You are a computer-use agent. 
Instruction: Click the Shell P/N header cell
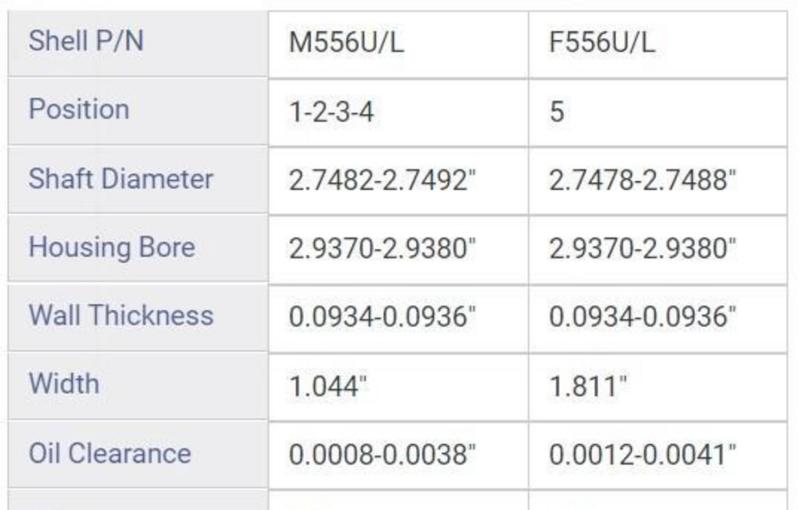pos(86,43)
